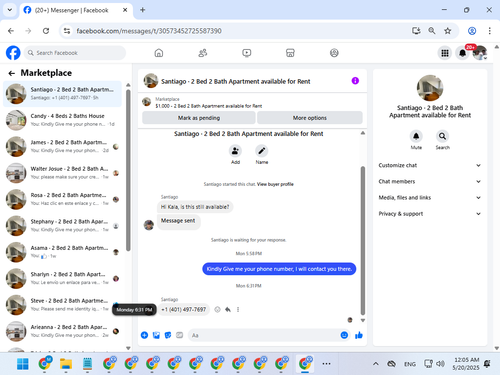Screen dimensions: 500x375
Task: Open View buyer profile link
Action: (x=275, y=184)
